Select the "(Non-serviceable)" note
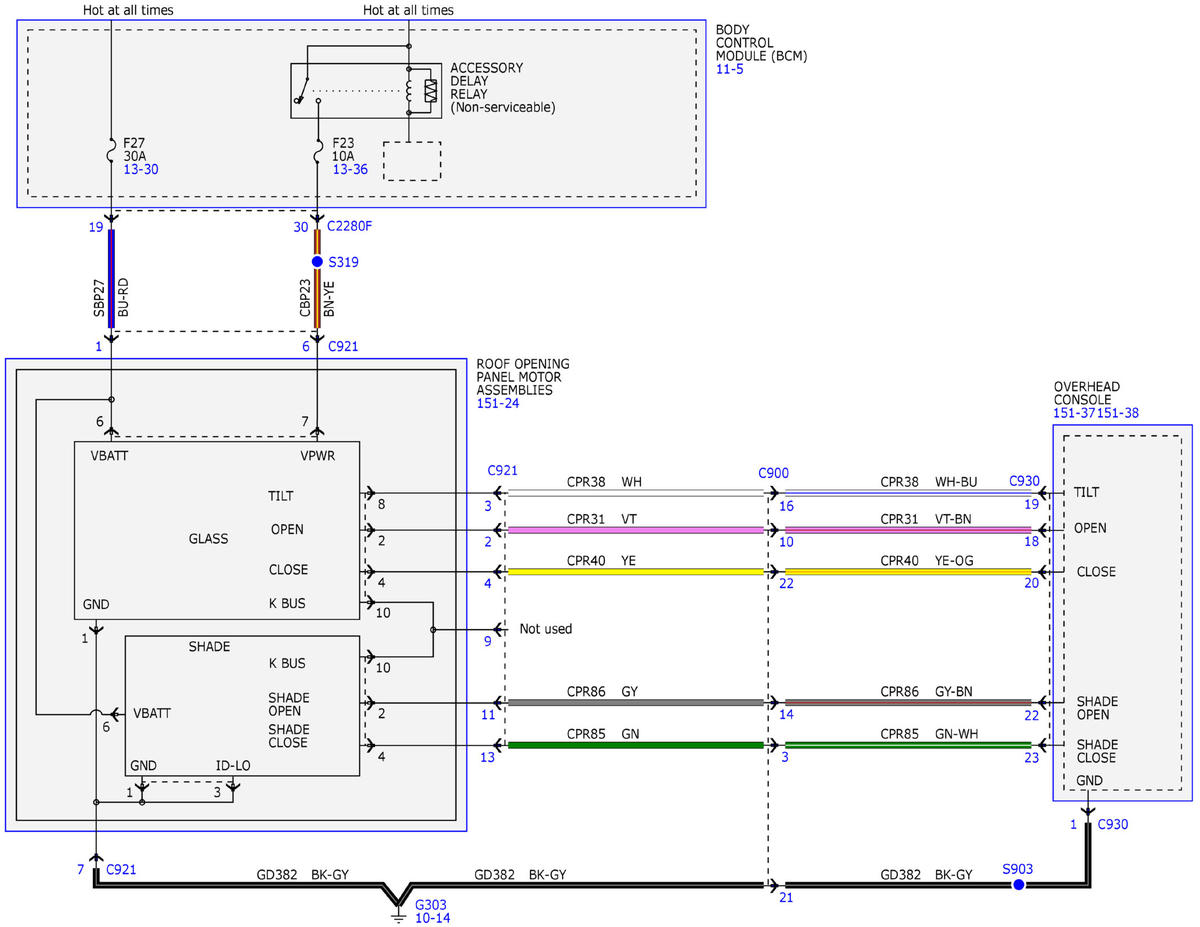This screenshot has height=927, width=1200. tap(503, 107)
